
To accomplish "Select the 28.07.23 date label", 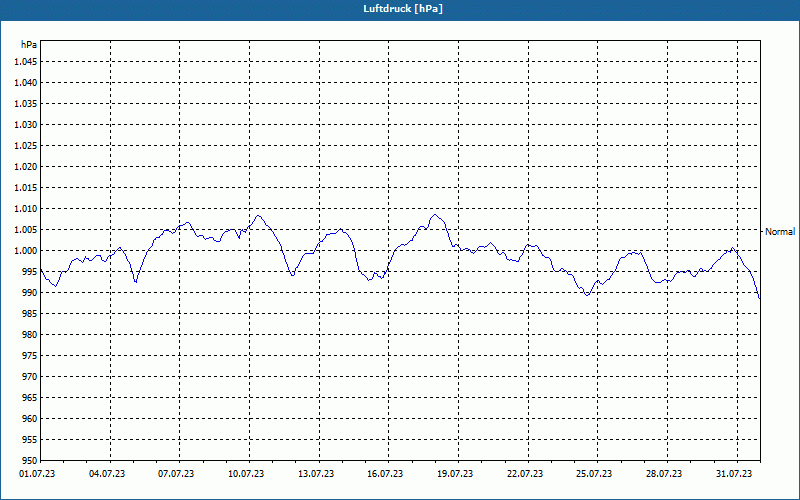I will (x=664, y=474).
